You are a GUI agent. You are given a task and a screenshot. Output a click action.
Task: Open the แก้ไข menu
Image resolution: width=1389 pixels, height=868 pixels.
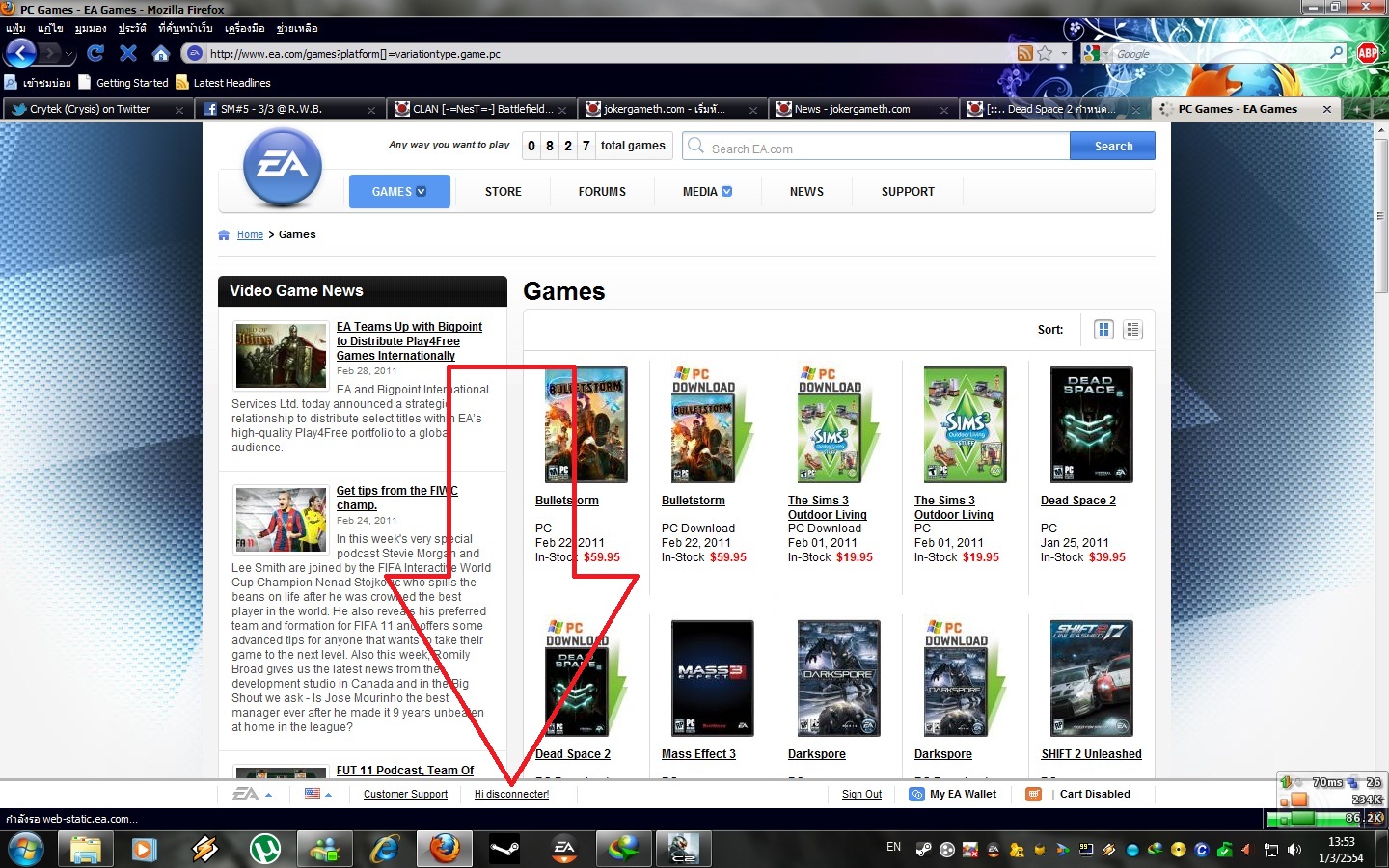click(x=50, y=29)
